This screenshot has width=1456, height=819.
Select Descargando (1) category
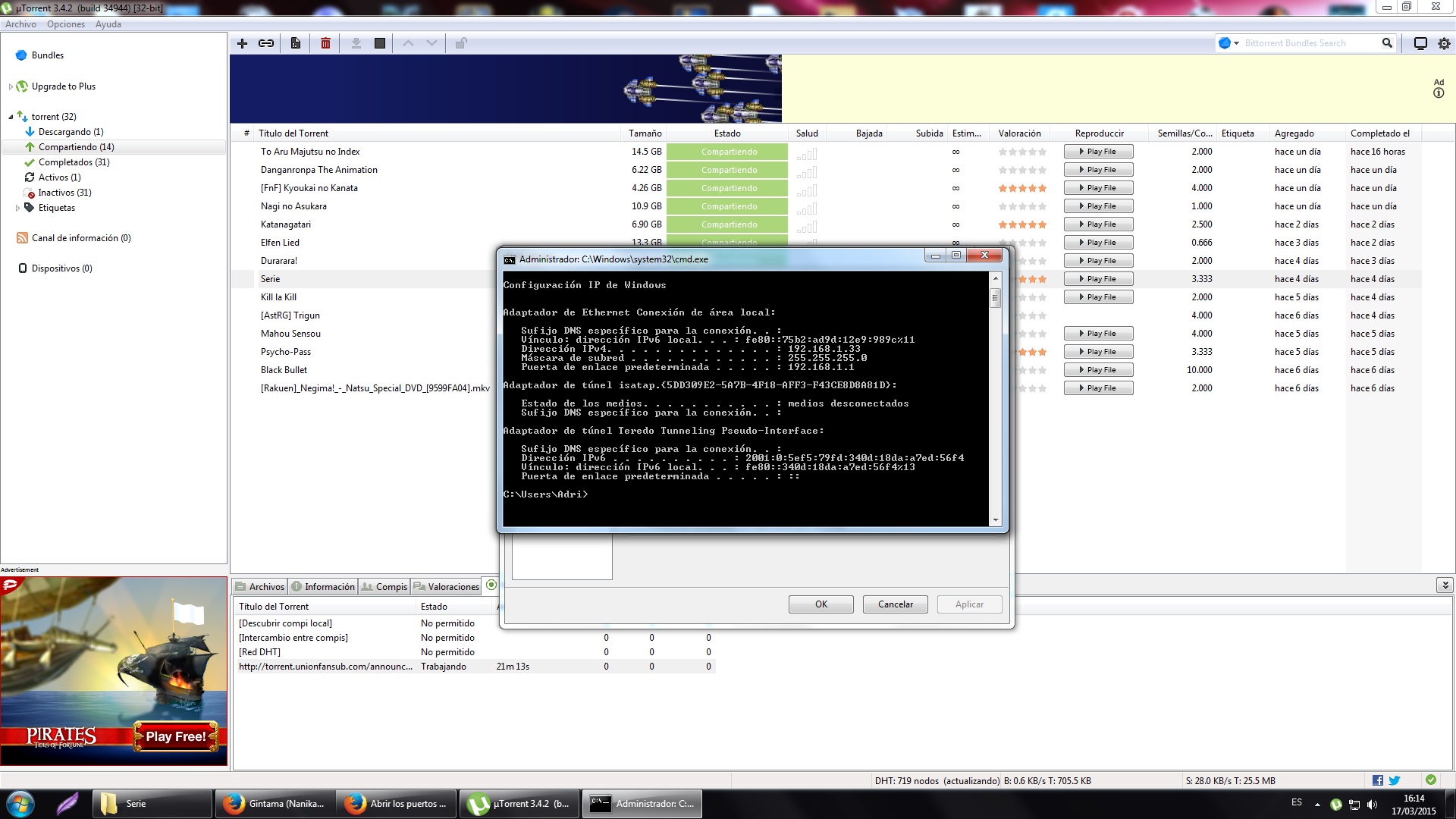(71, 132)
